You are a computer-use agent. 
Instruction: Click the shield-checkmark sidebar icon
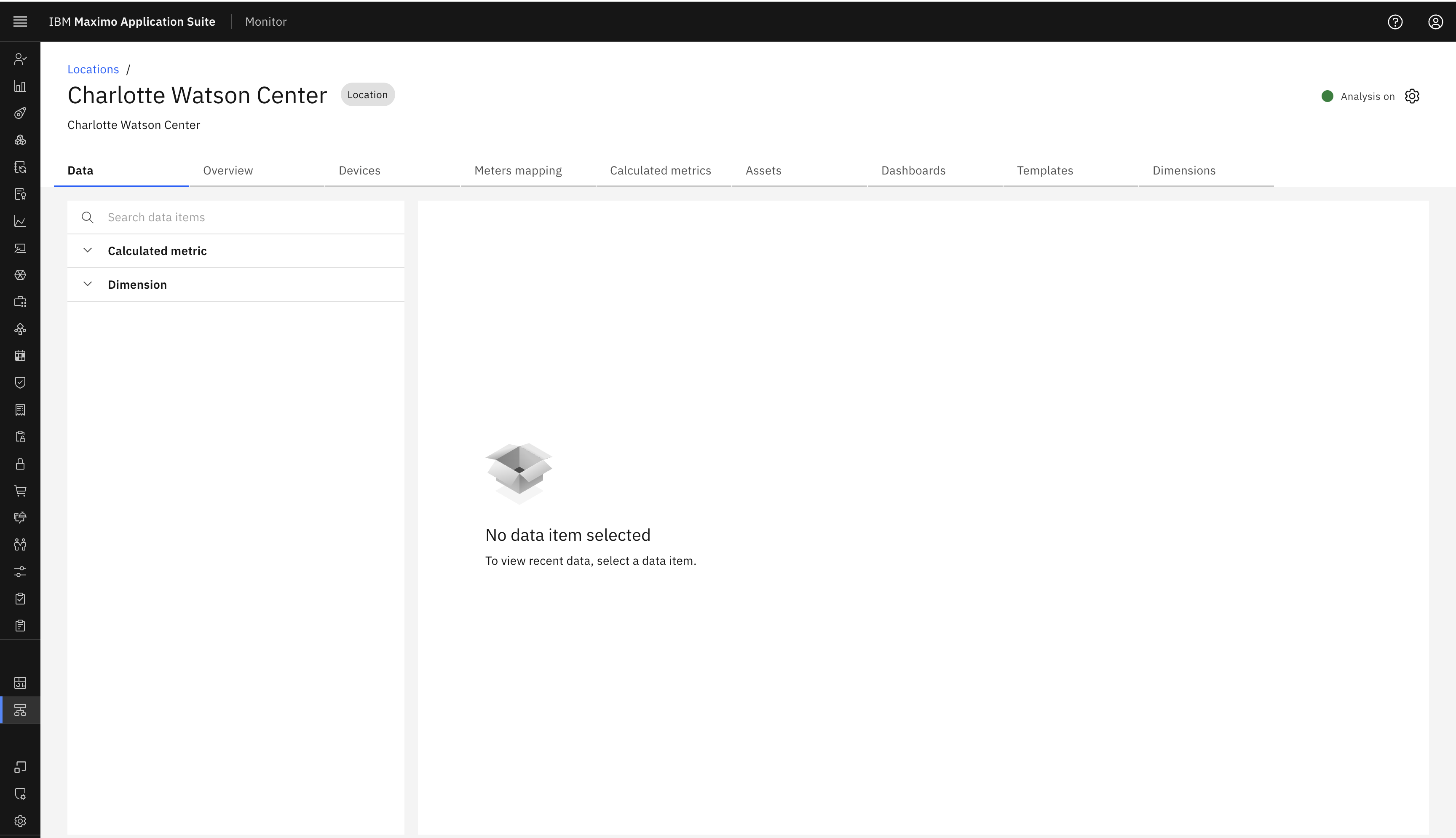point(20,383)
